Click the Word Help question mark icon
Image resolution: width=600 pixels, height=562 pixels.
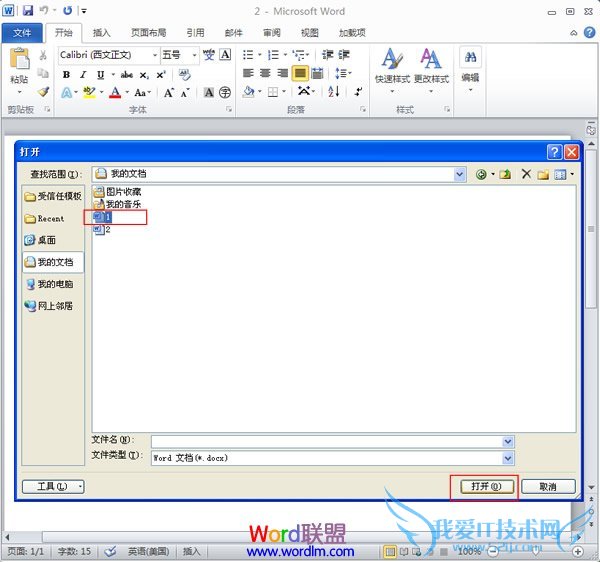(589, 33)
